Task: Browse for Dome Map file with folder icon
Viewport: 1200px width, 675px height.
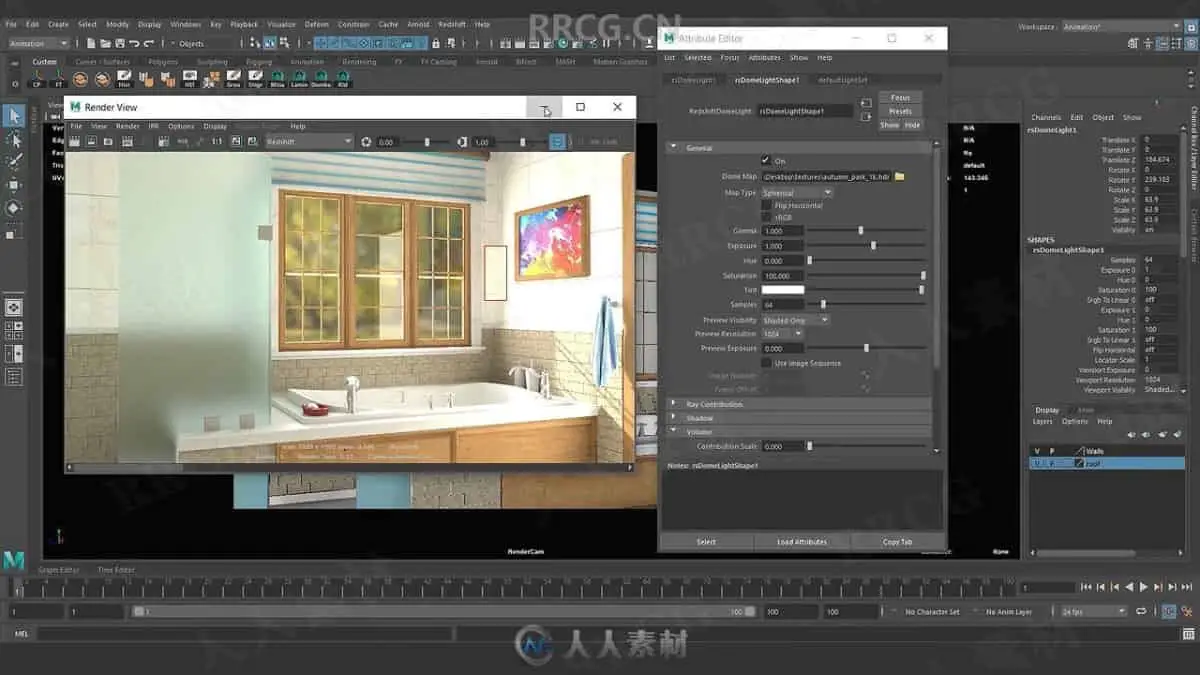Action: (x=899, y=177)
